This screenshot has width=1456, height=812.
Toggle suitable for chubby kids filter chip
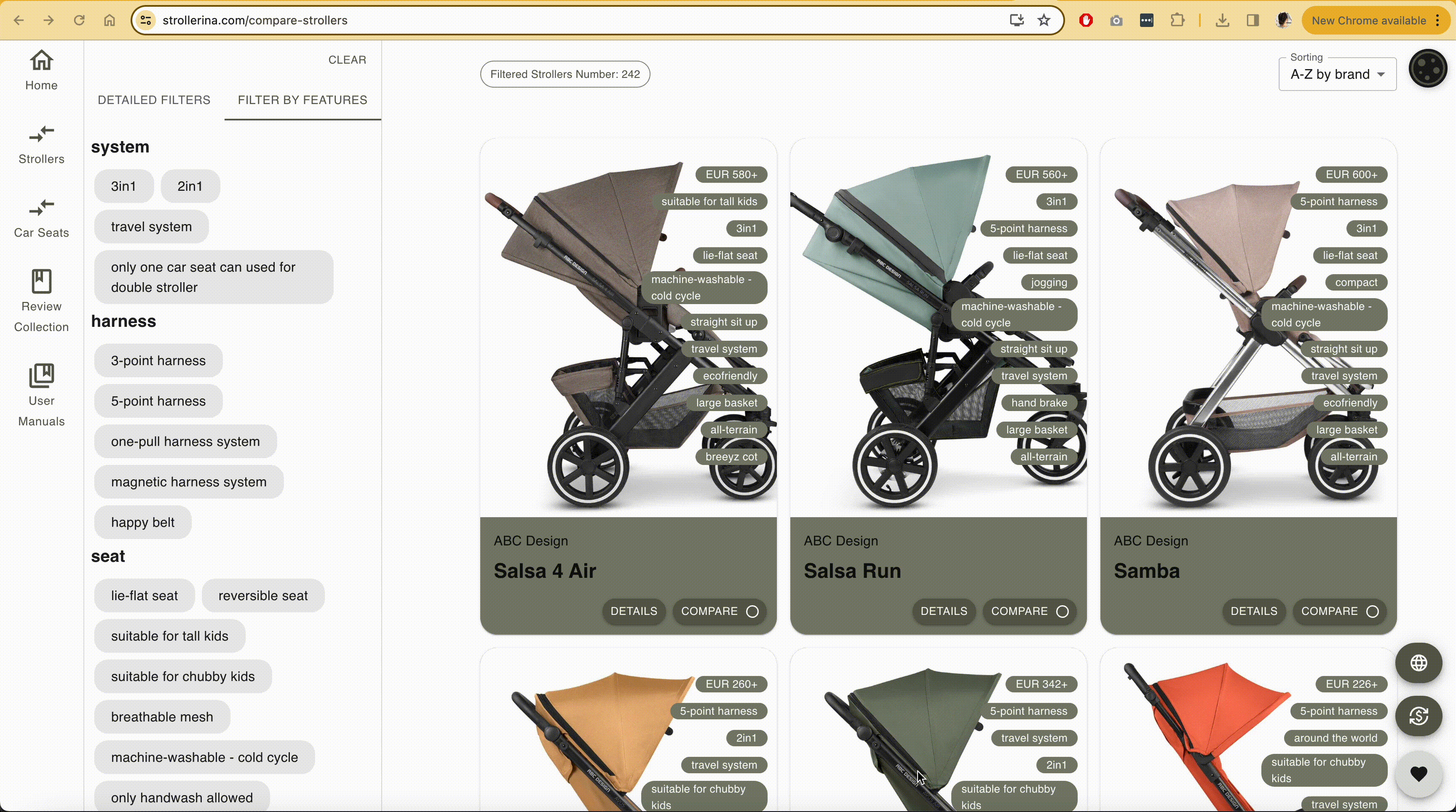[x=182, y=676]
